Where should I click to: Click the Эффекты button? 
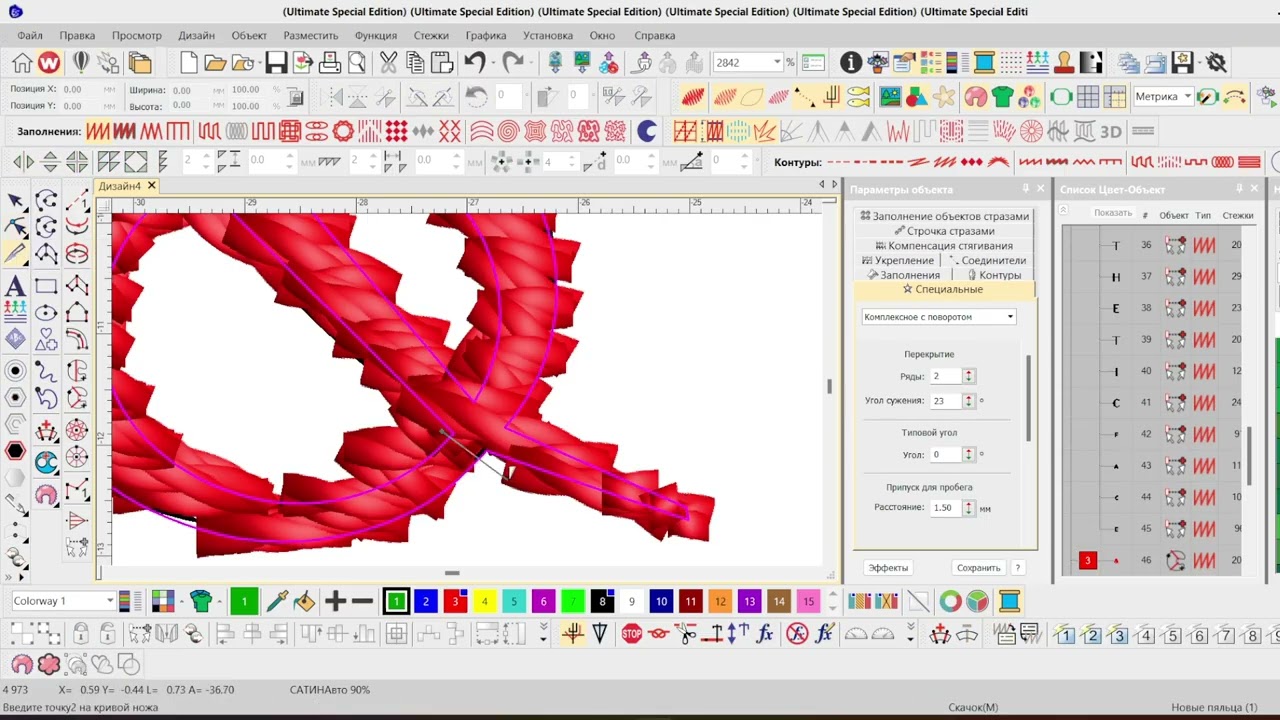tap(888, 568)
